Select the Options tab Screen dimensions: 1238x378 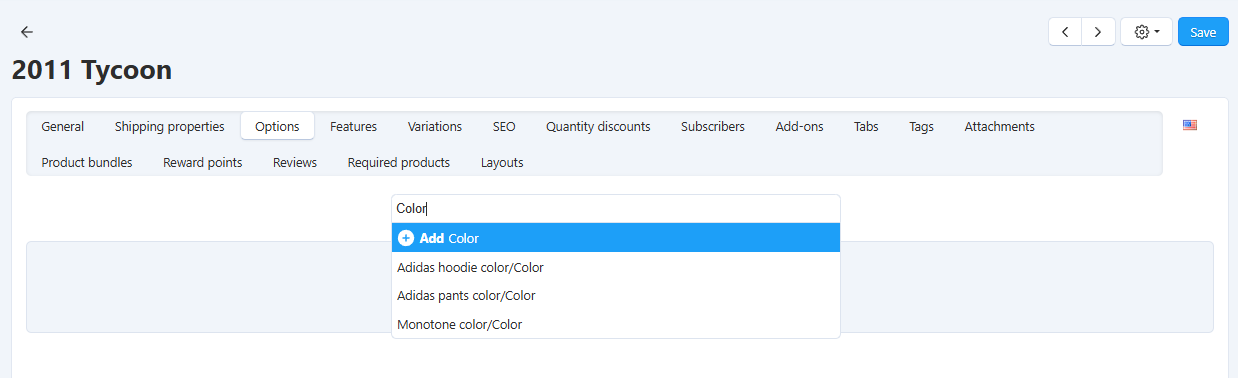[277, 126]
